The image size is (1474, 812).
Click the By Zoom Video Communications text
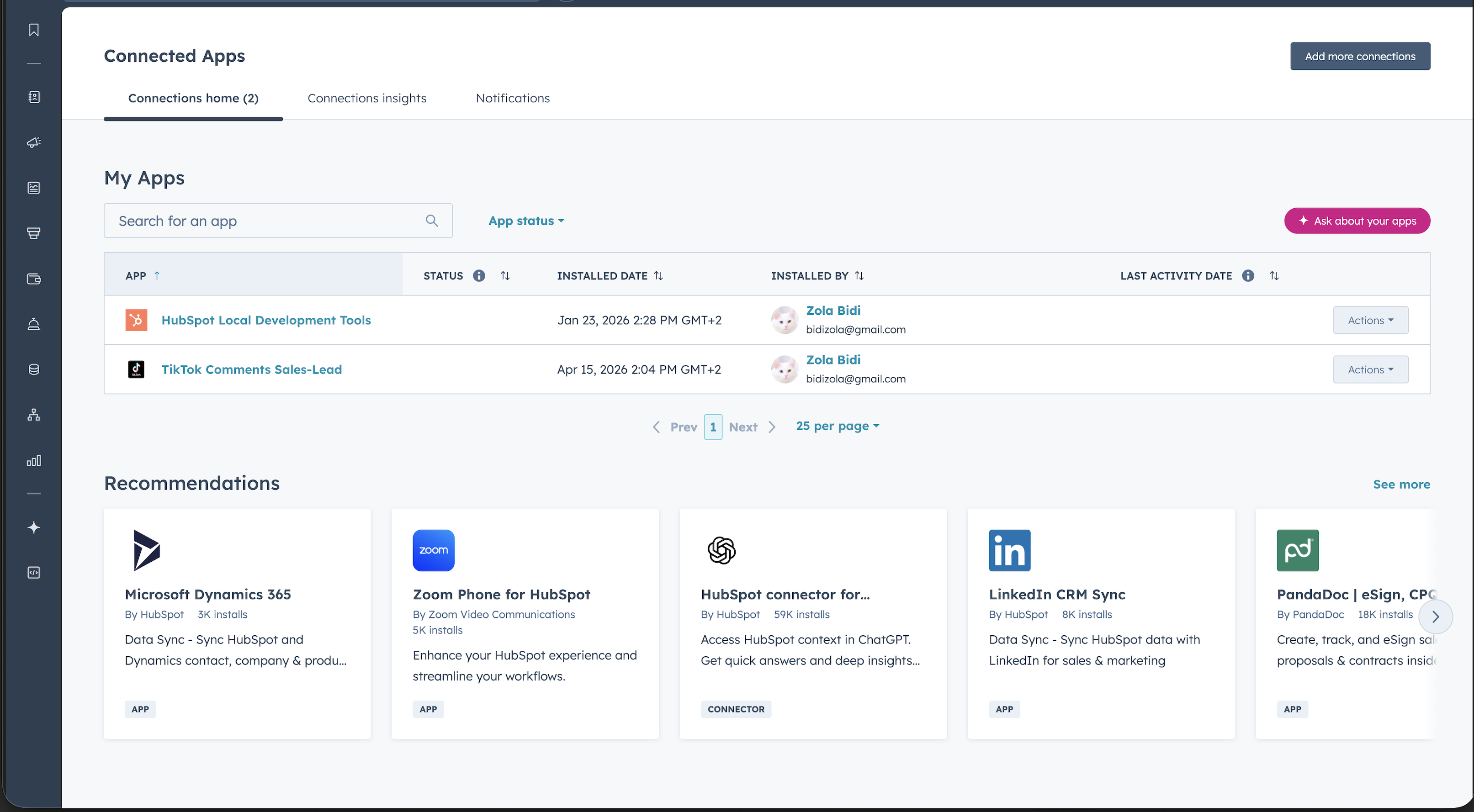(494, 614)
